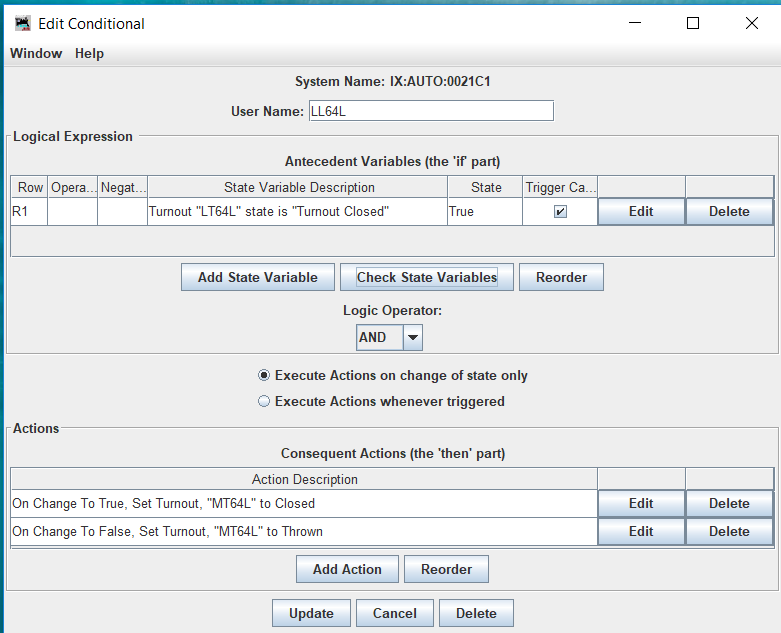Toggle the Trigger Calculation checkbox for row R1

[560, 212]
